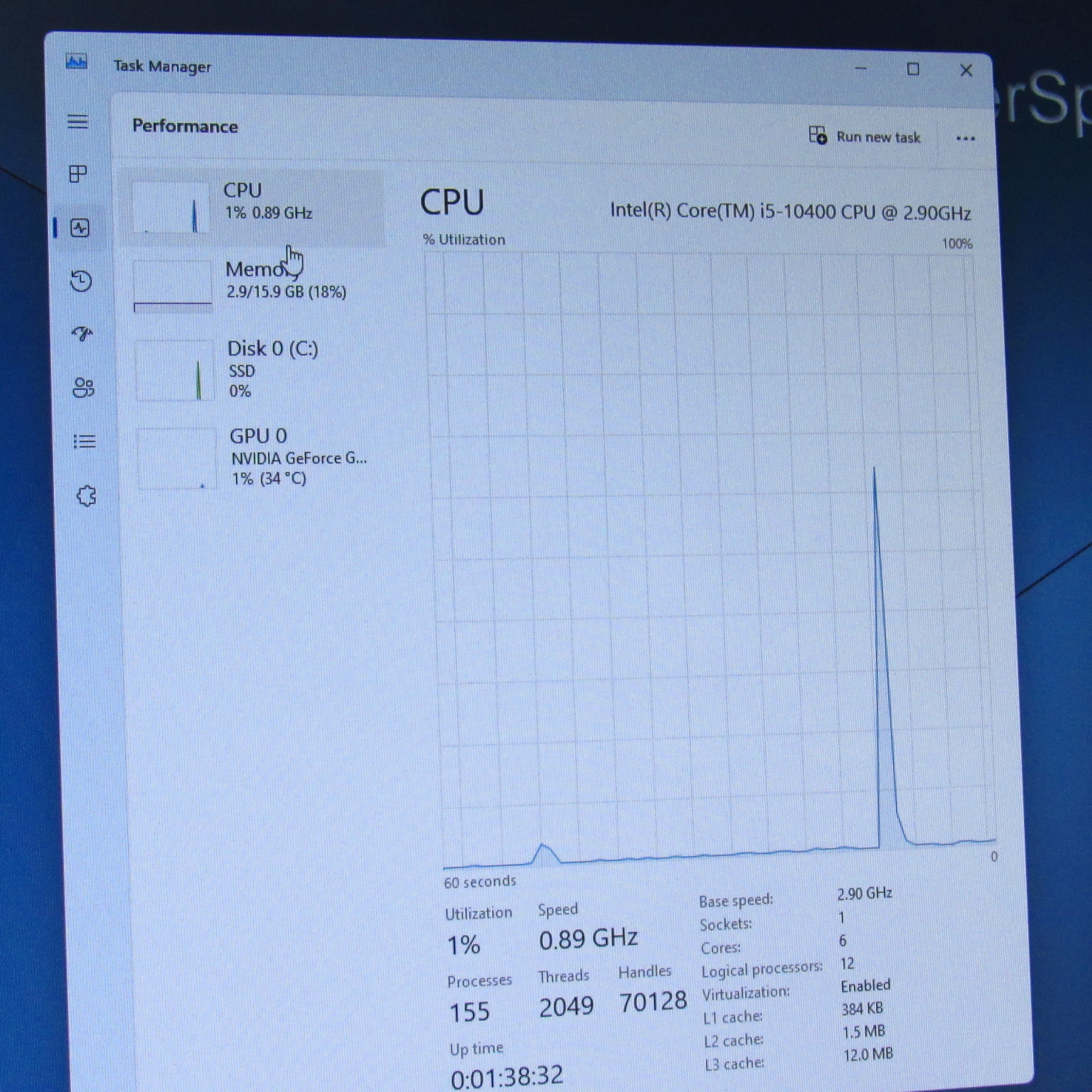
Task: Open the App history page icon
Action: pyautogui.click(x=81, y=282)
